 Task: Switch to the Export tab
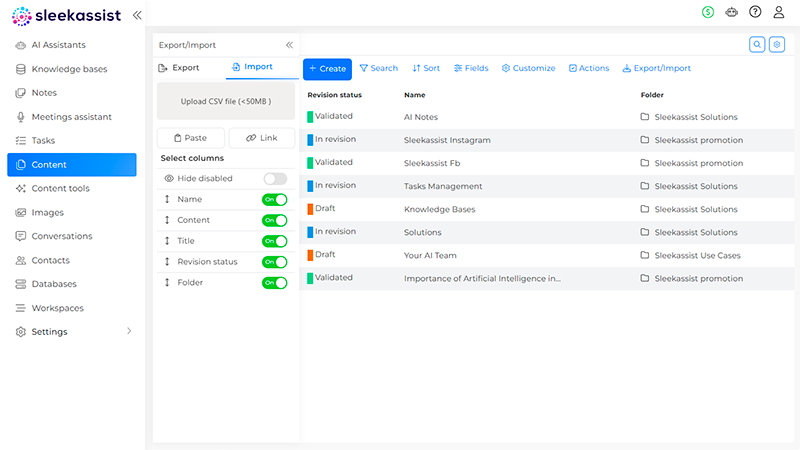[179, 67]
